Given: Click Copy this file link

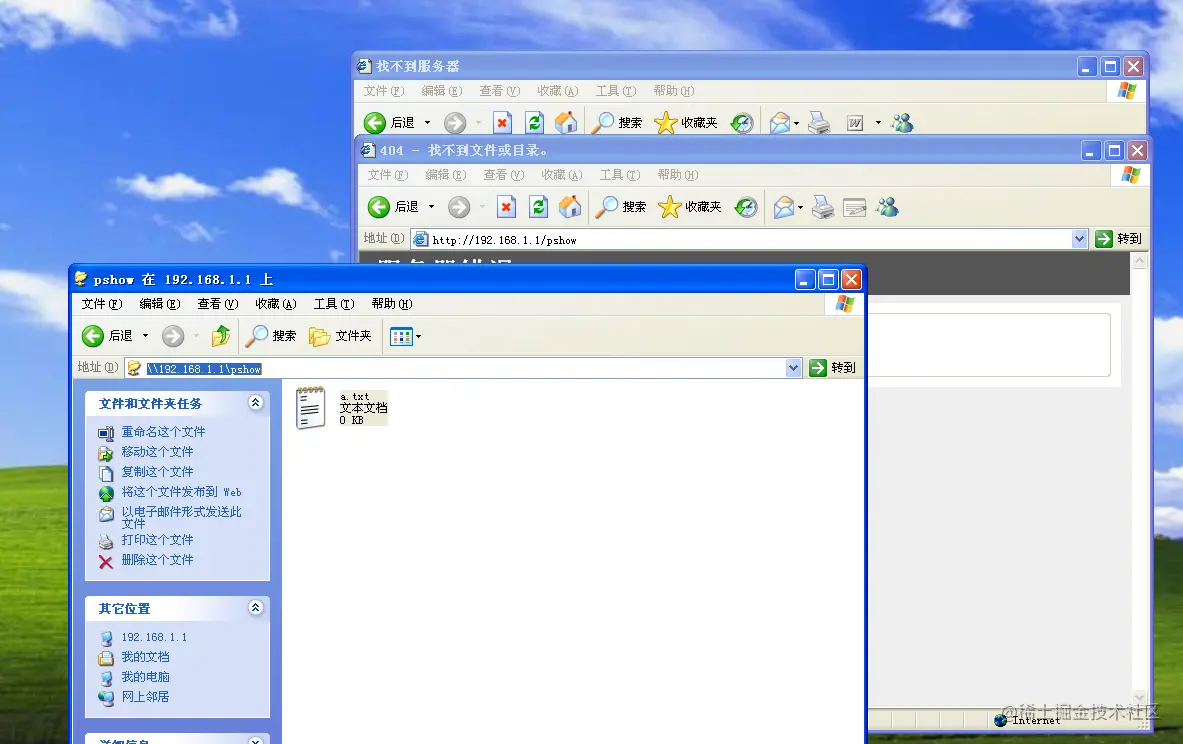Looking at the screenshot, I should click(157, 472).
